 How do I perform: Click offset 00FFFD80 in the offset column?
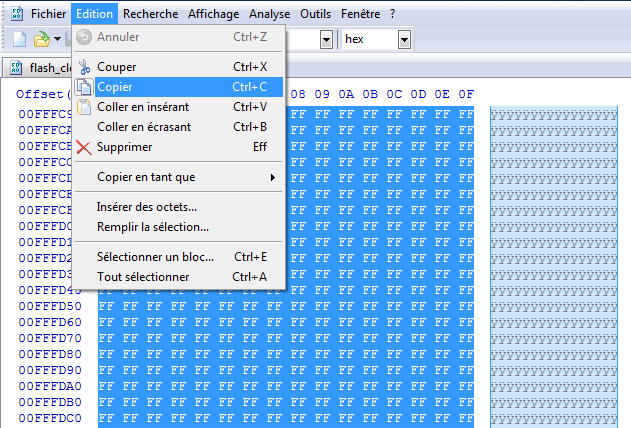pos(48,354)
